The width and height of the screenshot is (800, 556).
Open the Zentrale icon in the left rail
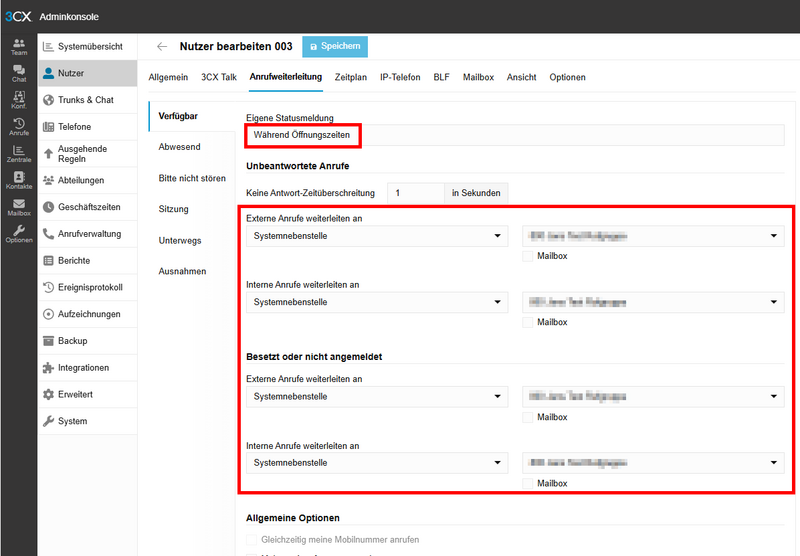19,154
